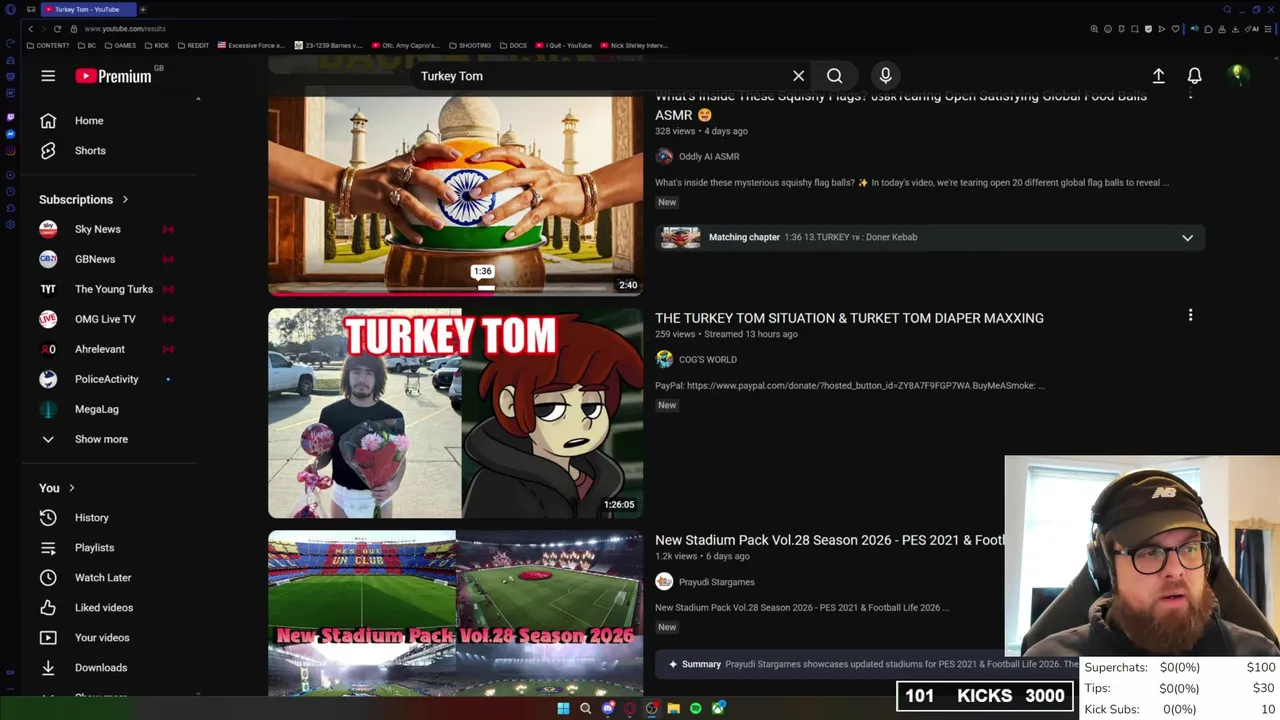Expand the Matching chapter dropdown arrow
The height and width of the screenshot is (720, 1280).
1187,238
